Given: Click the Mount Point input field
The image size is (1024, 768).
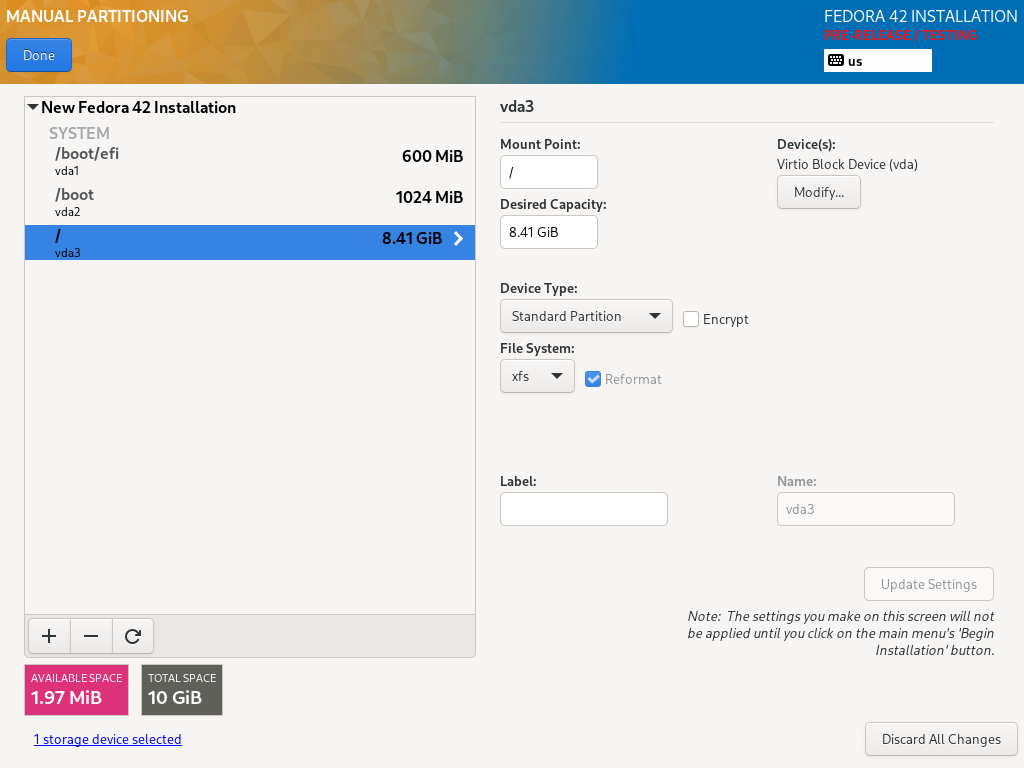Looking at the screenshot, I should coord(549,172).
